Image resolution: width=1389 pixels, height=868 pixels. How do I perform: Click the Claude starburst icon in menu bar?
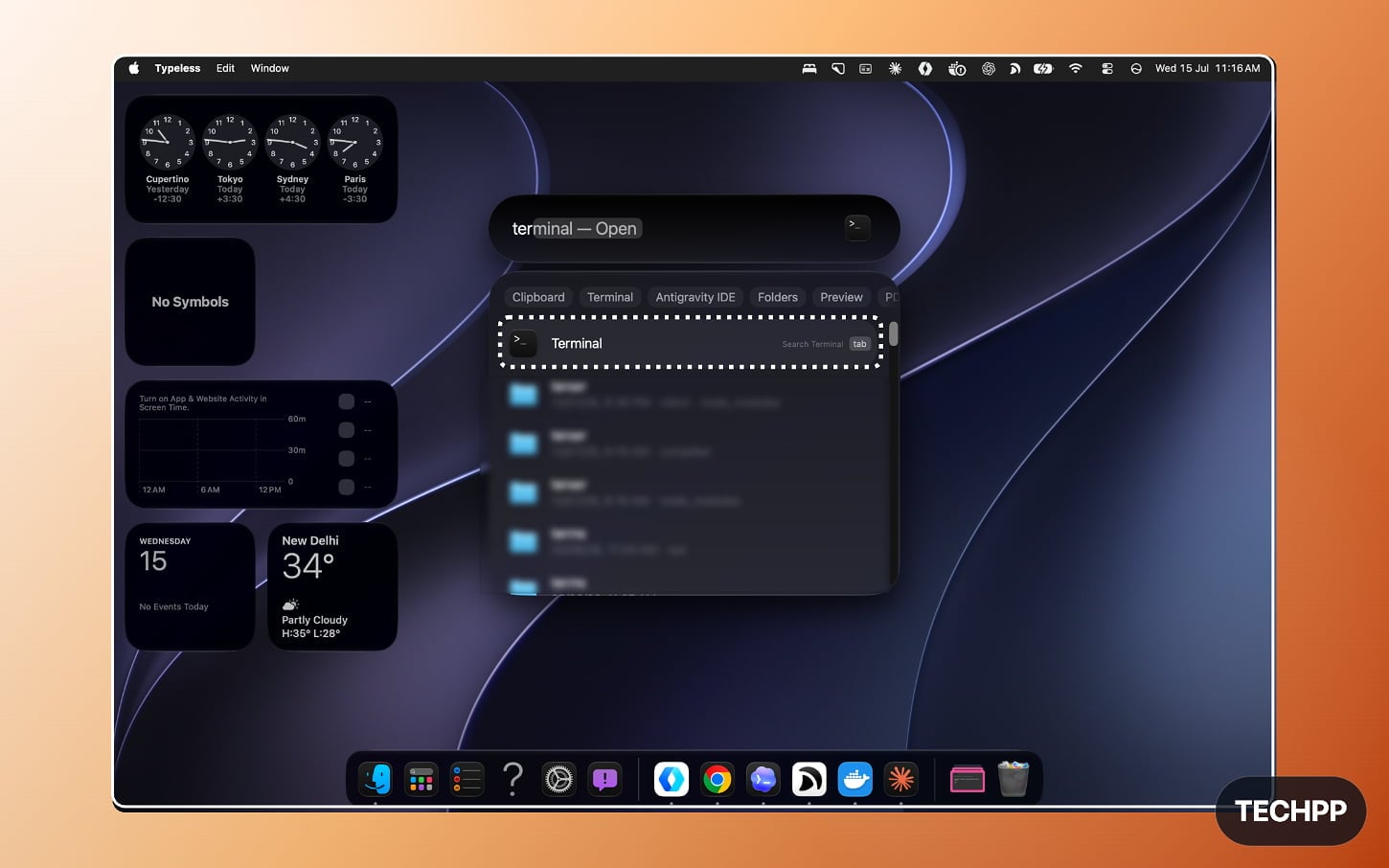coord(895,68)
